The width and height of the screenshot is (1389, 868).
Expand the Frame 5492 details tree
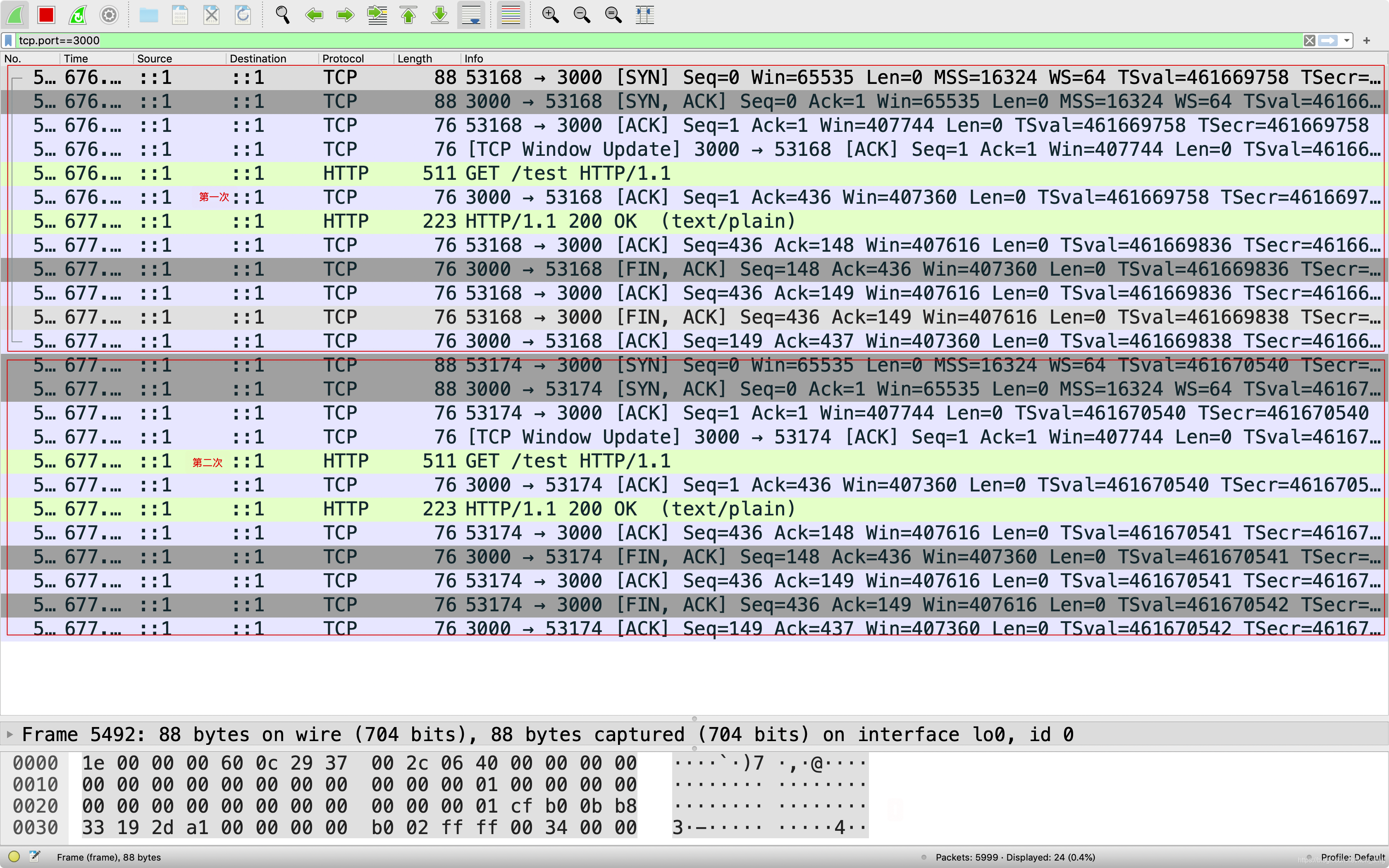[x=10, y=734]
